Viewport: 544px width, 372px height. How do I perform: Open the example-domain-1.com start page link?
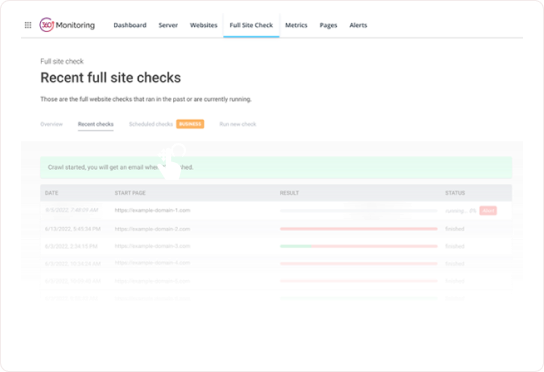[152, 210]
